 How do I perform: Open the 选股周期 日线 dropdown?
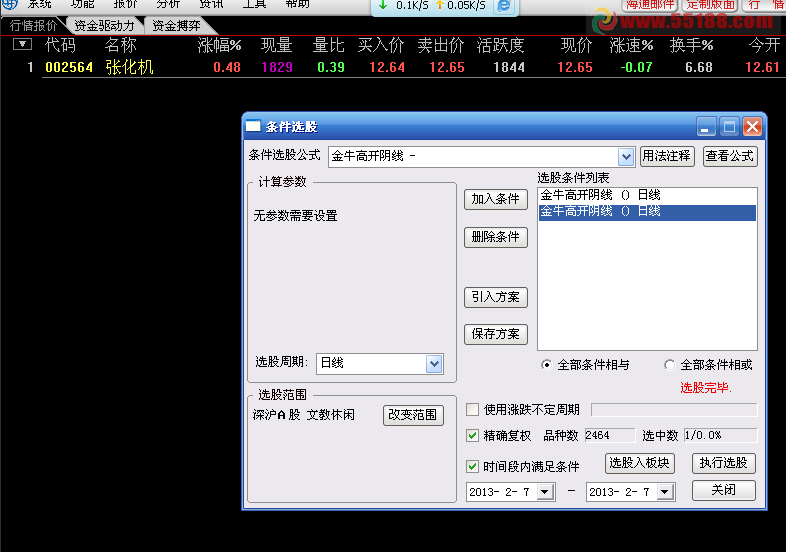(x=434, y=363)
